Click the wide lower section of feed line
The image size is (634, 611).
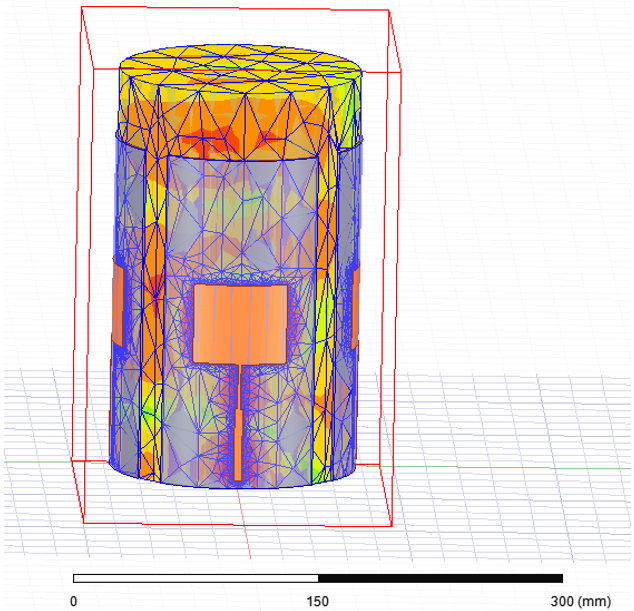pyautogui.click(x=239, y=440)
